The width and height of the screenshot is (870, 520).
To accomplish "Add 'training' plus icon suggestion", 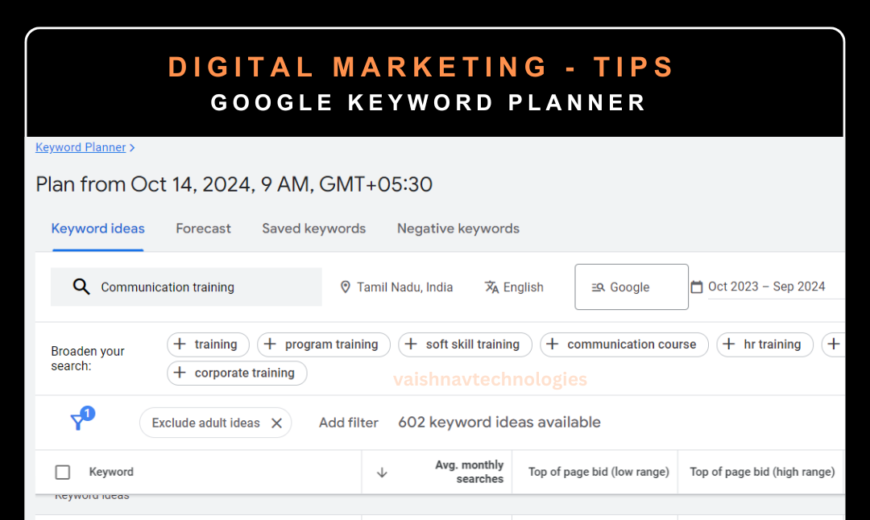I will [x=180, y=344].
